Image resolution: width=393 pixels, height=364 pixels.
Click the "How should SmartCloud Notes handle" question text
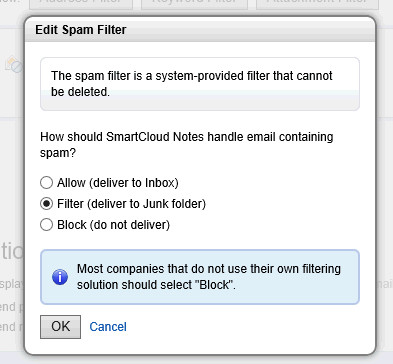coord(187,145)
